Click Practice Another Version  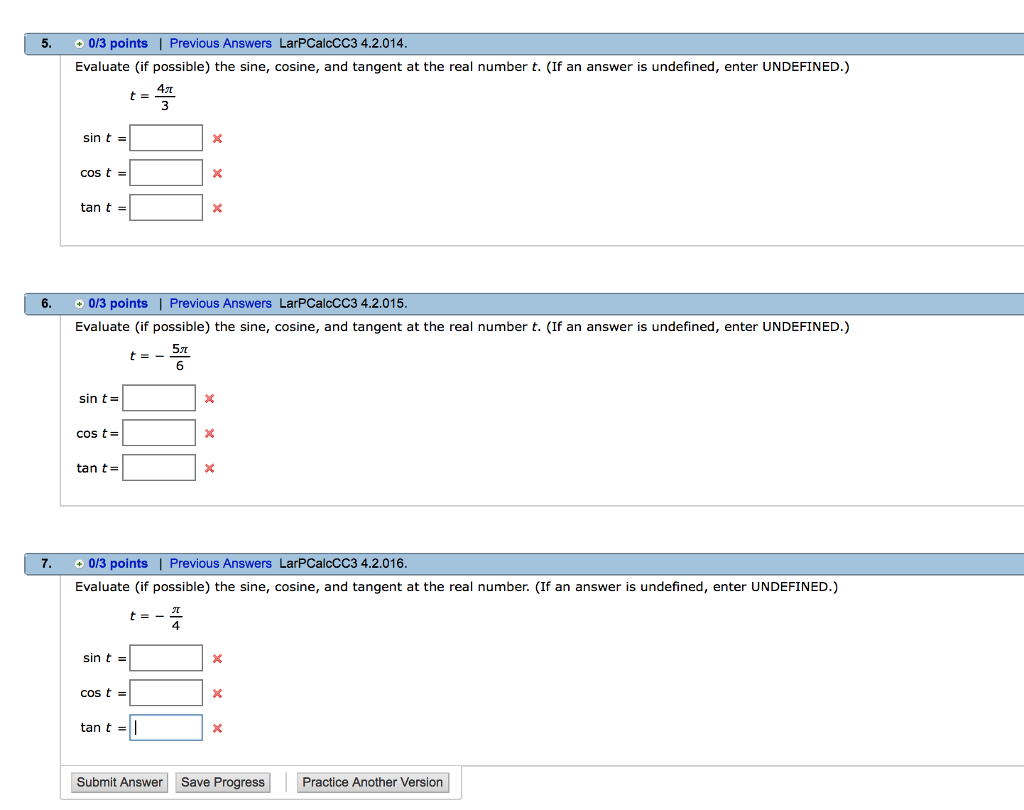pyautogui.click(x=373, y=782)
